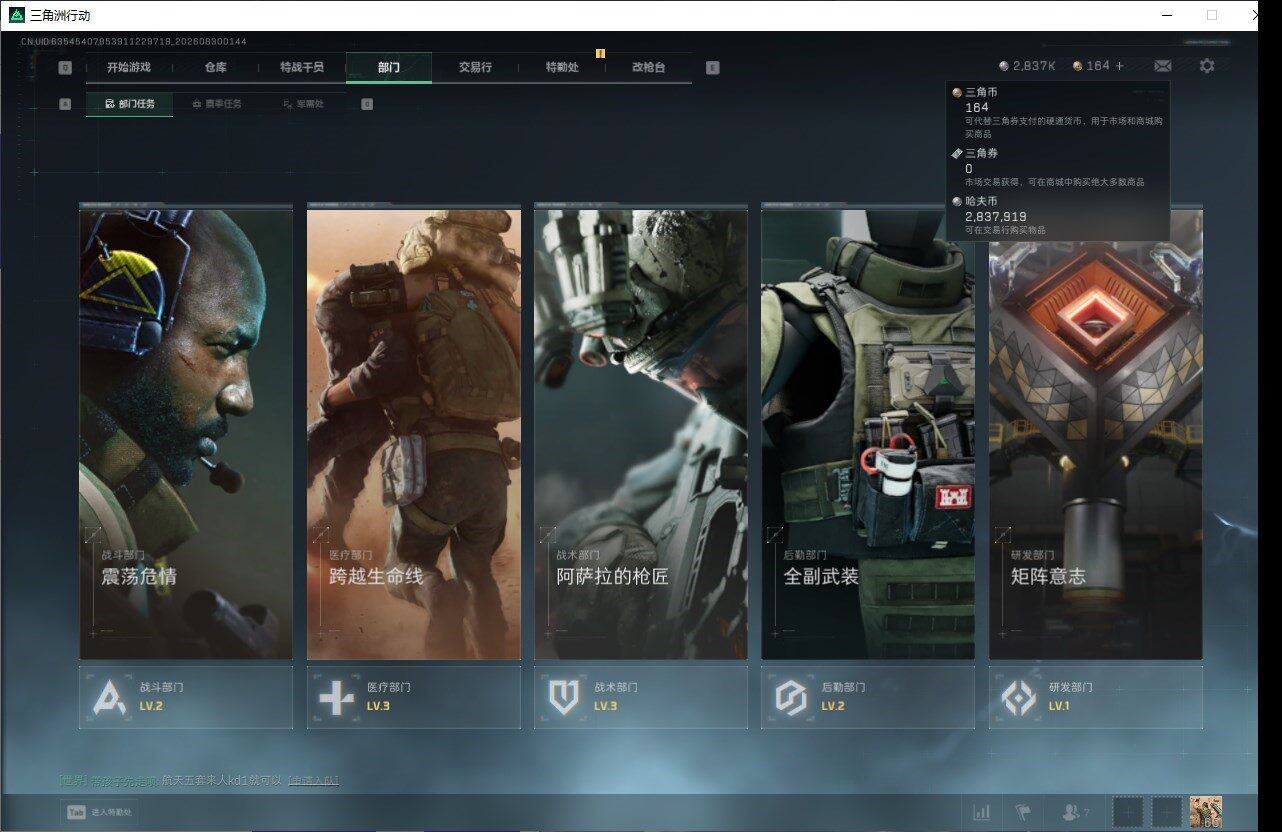This screenshot has width=1282, height=832.
Task: Click the E key next-tab hint
Action: 712,68
